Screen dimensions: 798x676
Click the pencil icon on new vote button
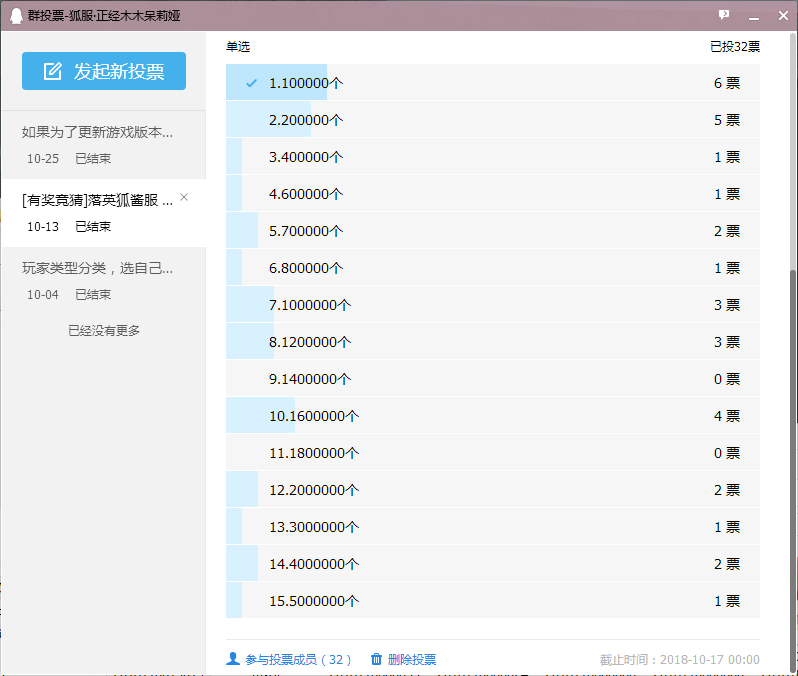pyautogui.click(x=52, y=72)
